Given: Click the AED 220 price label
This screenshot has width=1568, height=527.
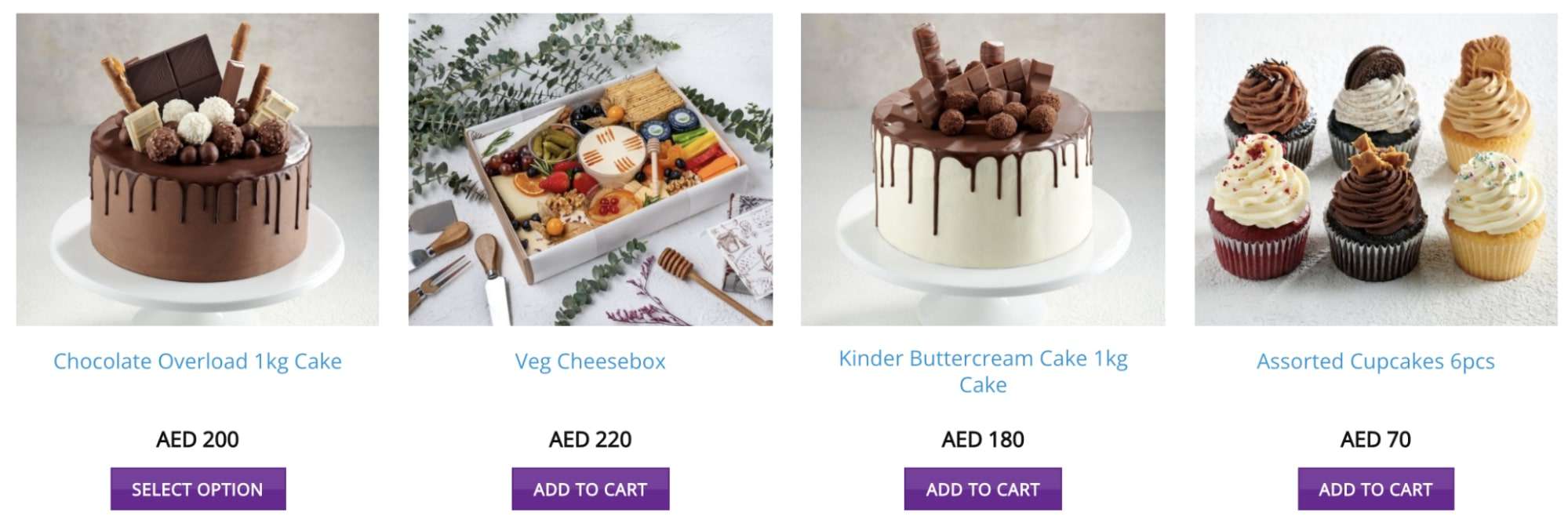Looking at the screenshot, I should (591, 439).
